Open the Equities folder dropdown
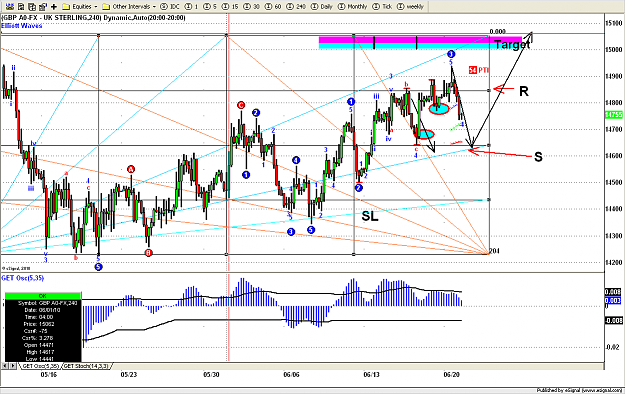 [x=80, y=6]
